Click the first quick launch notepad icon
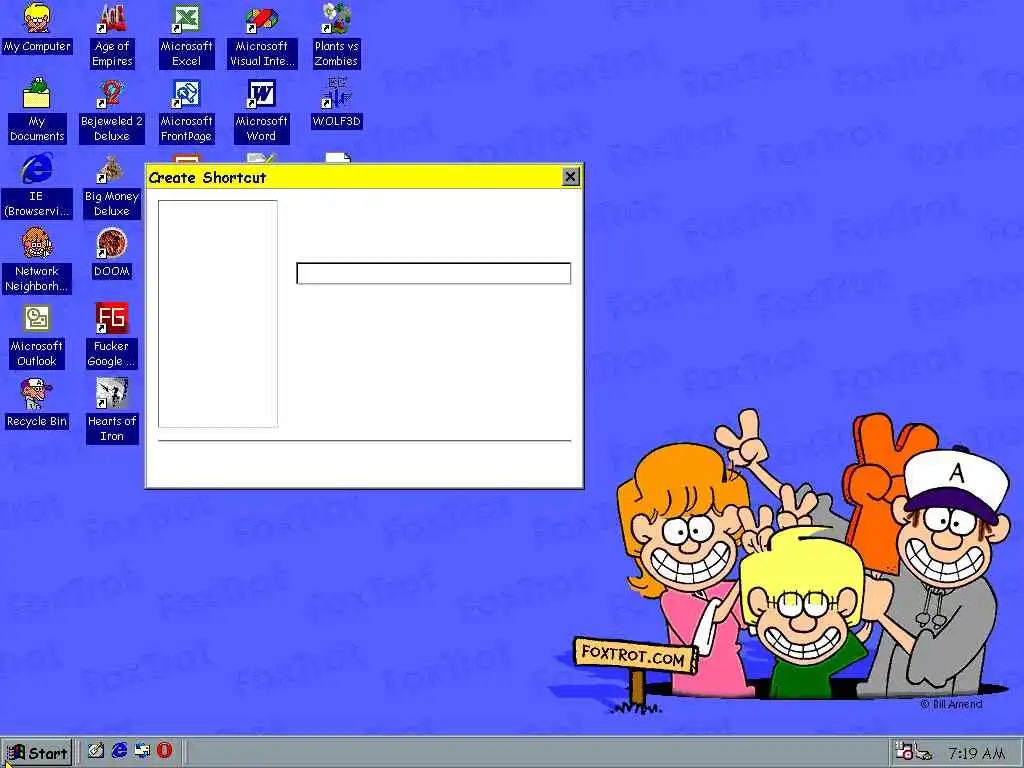The image size is (1024, 768). pyautogui.click(x=96, y=750)
